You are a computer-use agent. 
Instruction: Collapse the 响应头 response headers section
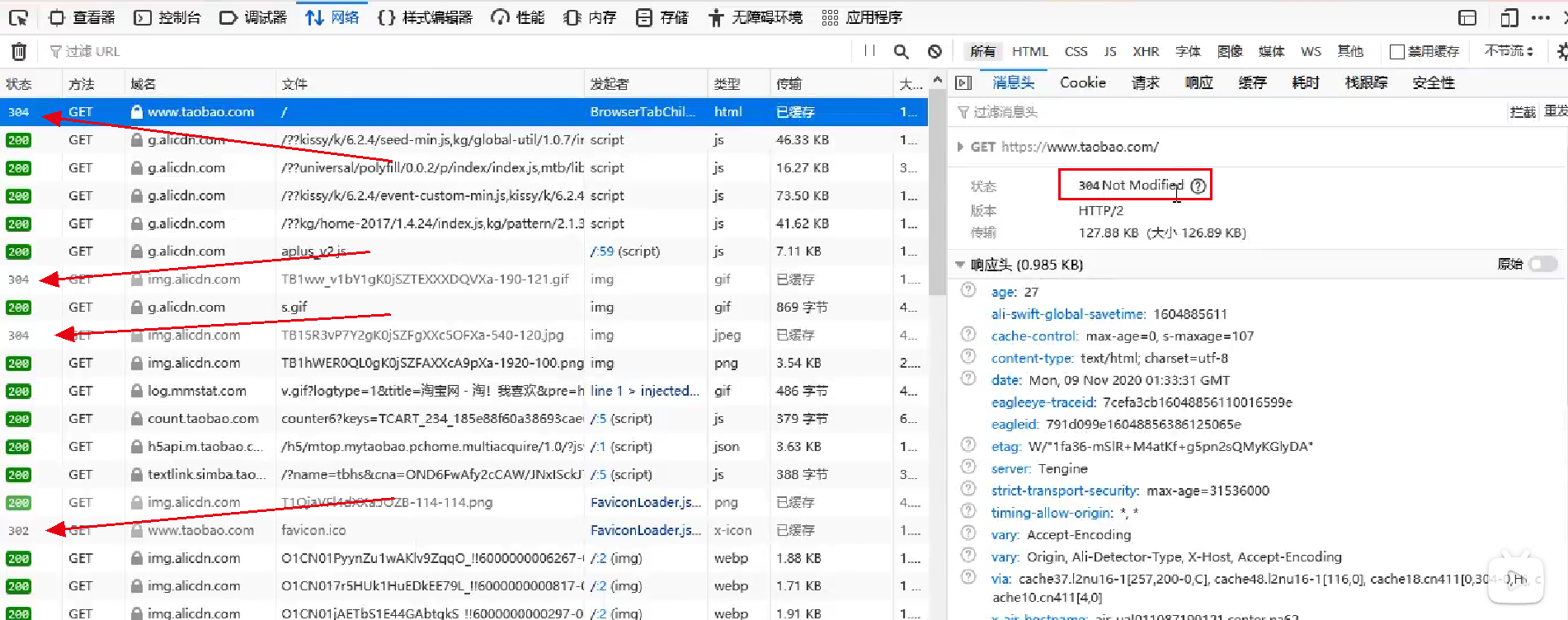959,265
